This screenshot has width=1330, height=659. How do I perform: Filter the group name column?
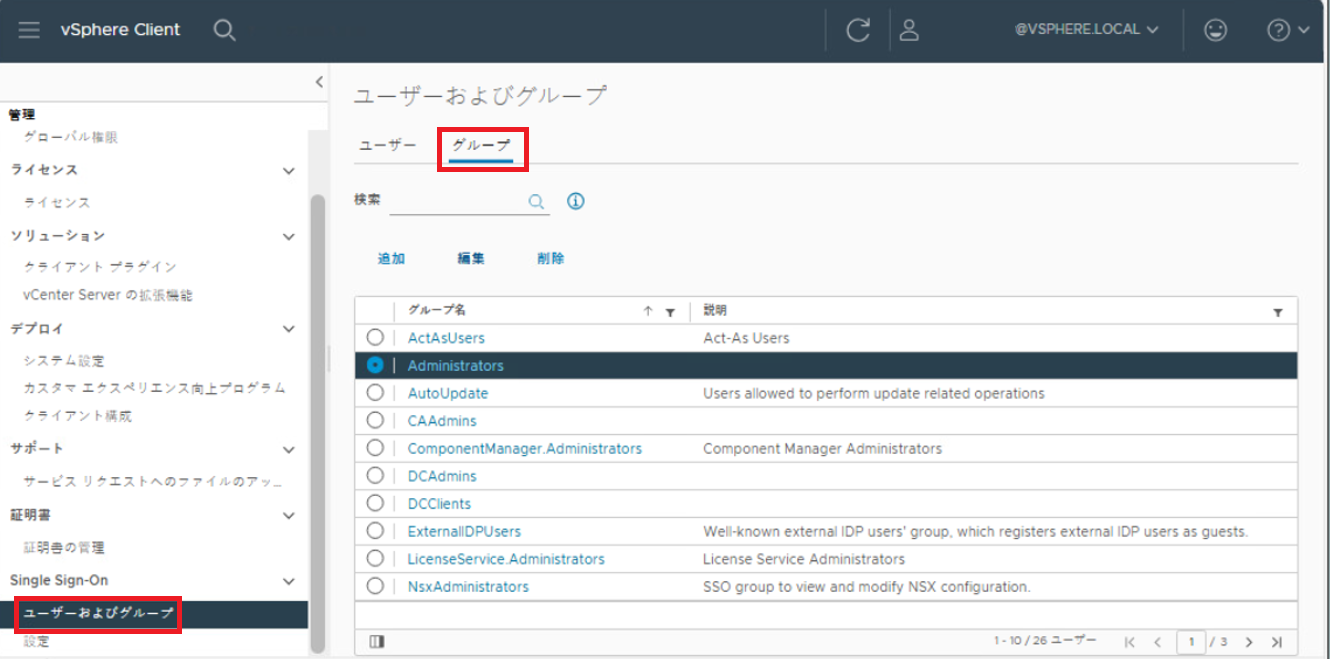(x=670, y=312)
